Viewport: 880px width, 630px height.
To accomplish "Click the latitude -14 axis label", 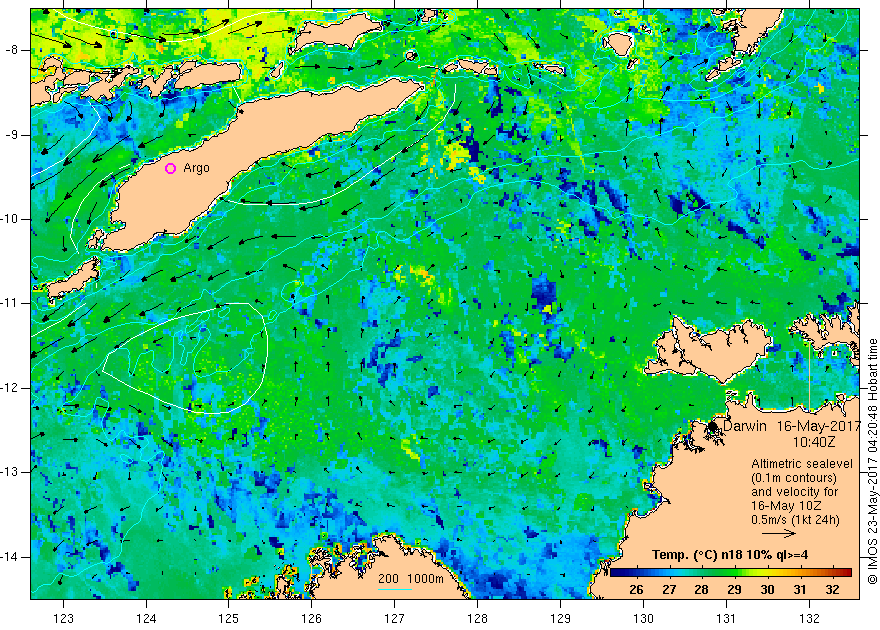I will pyautogui.click(x=10, y=557).
